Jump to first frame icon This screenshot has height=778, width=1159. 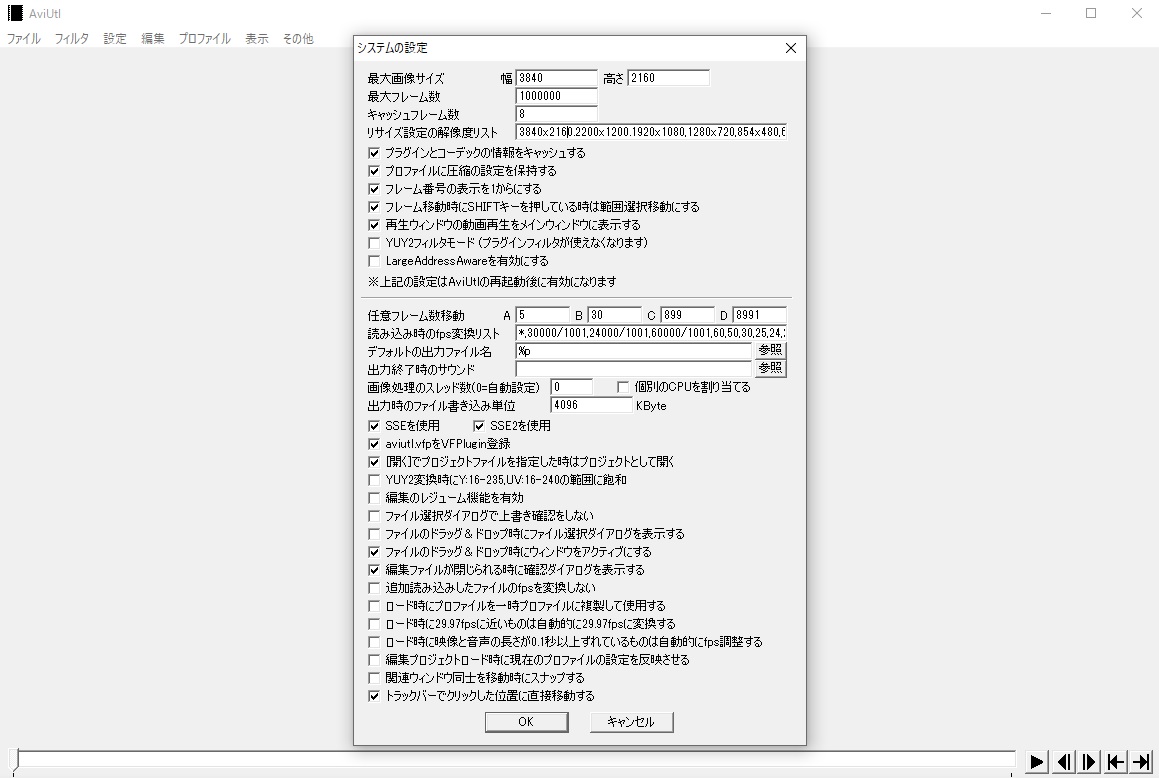click(x=1116, y=762)
